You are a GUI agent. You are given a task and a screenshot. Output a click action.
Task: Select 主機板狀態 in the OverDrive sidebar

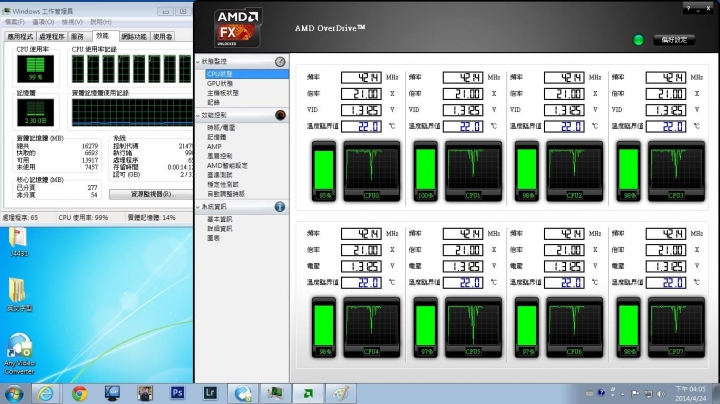click(x=223, y=93)
